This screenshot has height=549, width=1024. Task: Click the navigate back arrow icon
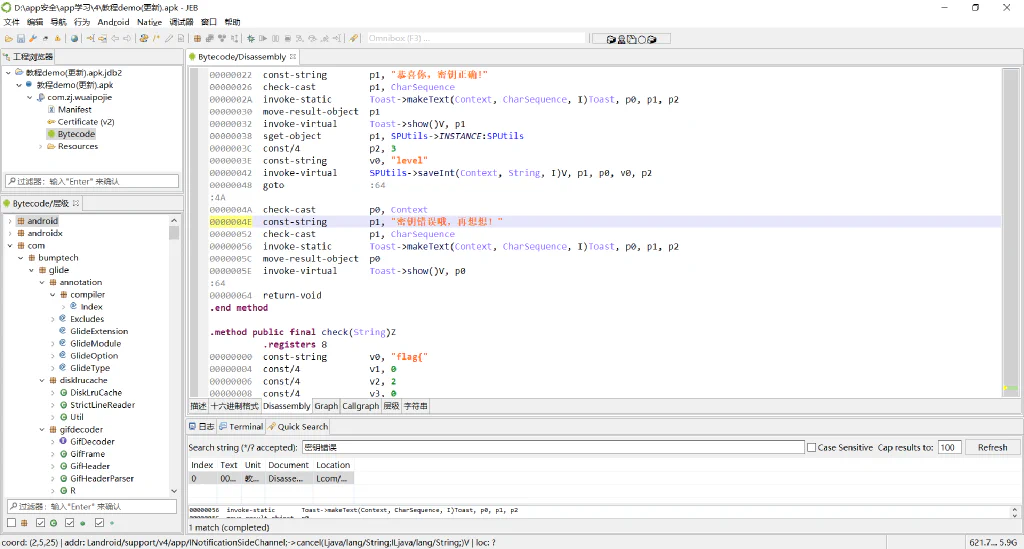coord(115,39)
